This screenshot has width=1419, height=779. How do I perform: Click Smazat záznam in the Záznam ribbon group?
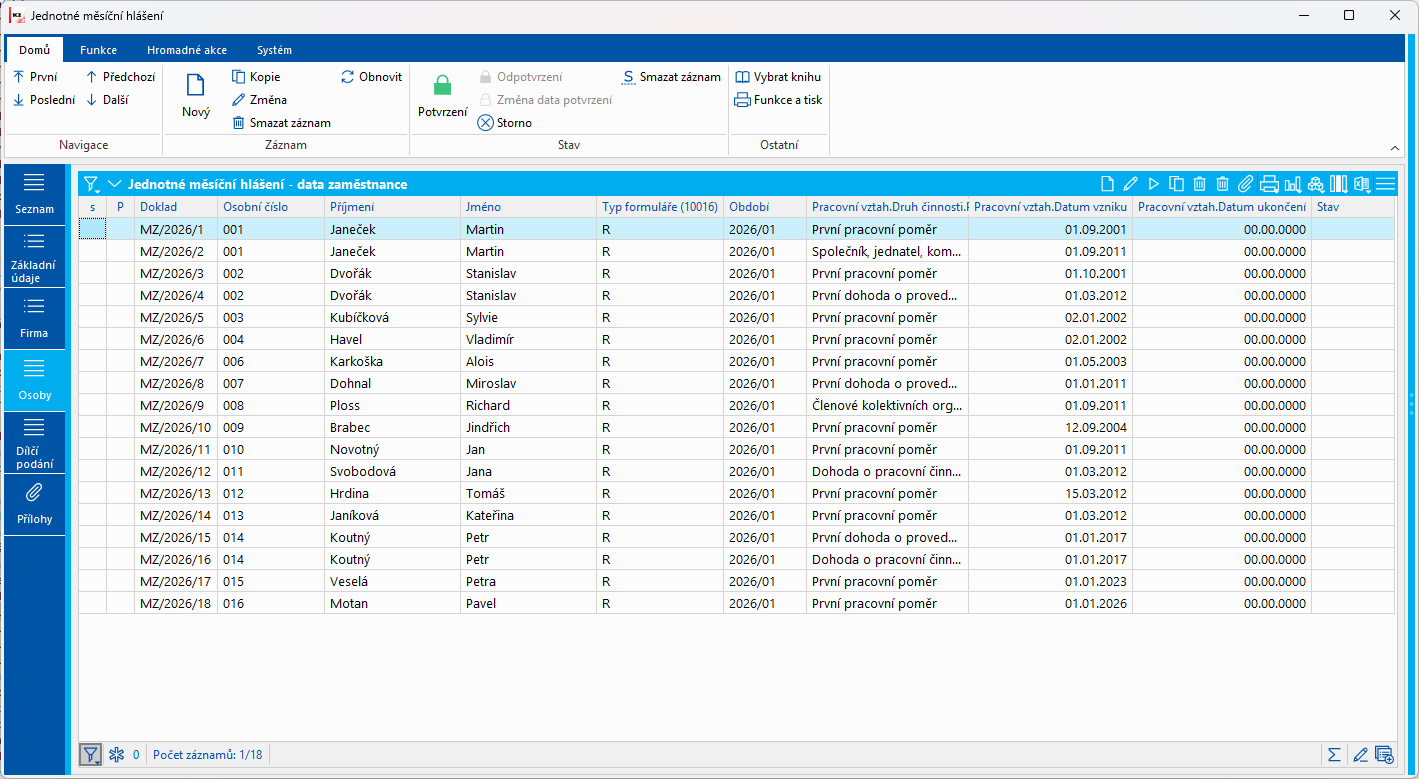pyautogui.click(x=281, y=123)
